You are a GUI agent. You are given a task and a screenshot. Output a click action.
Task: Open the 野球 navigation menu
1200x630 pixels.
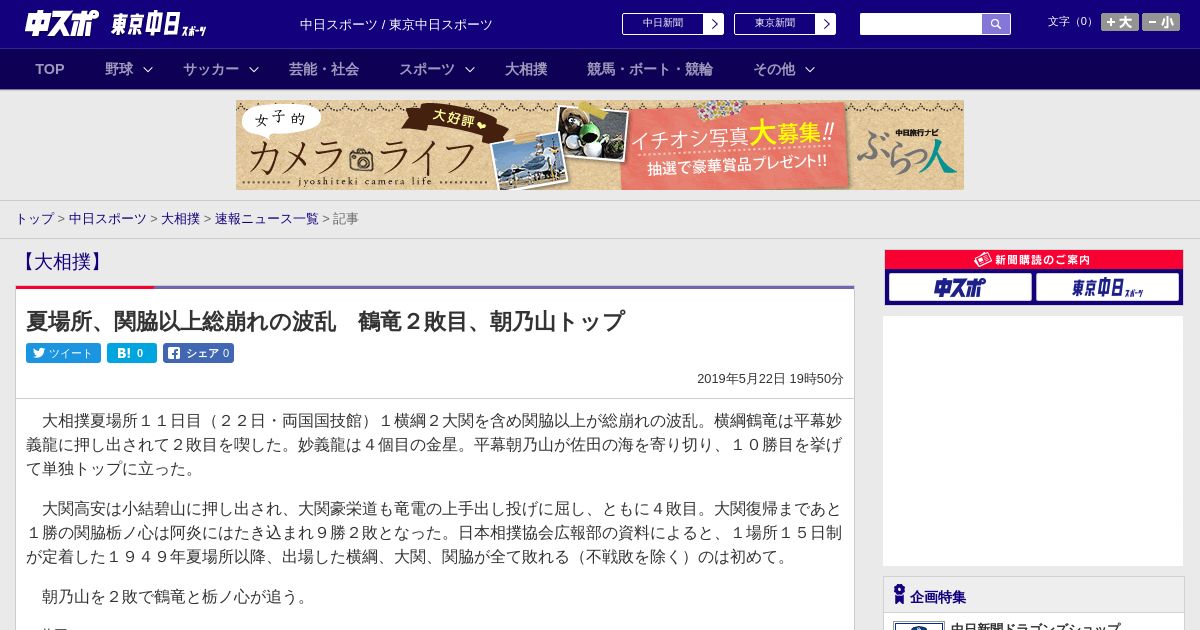click(119, 69)
